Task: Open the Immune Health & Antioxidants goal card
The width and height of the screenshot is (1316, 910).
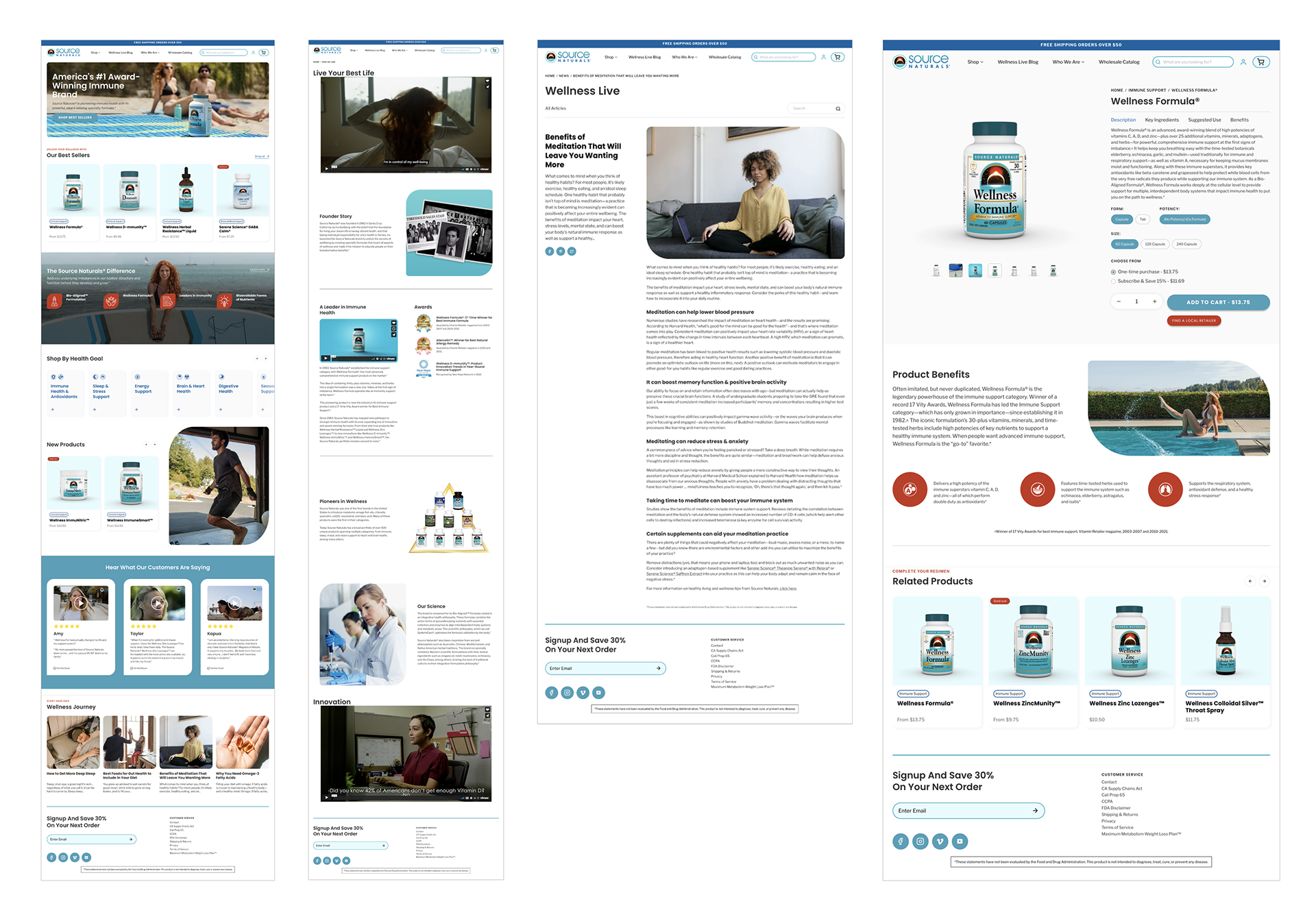Action: 64,393
